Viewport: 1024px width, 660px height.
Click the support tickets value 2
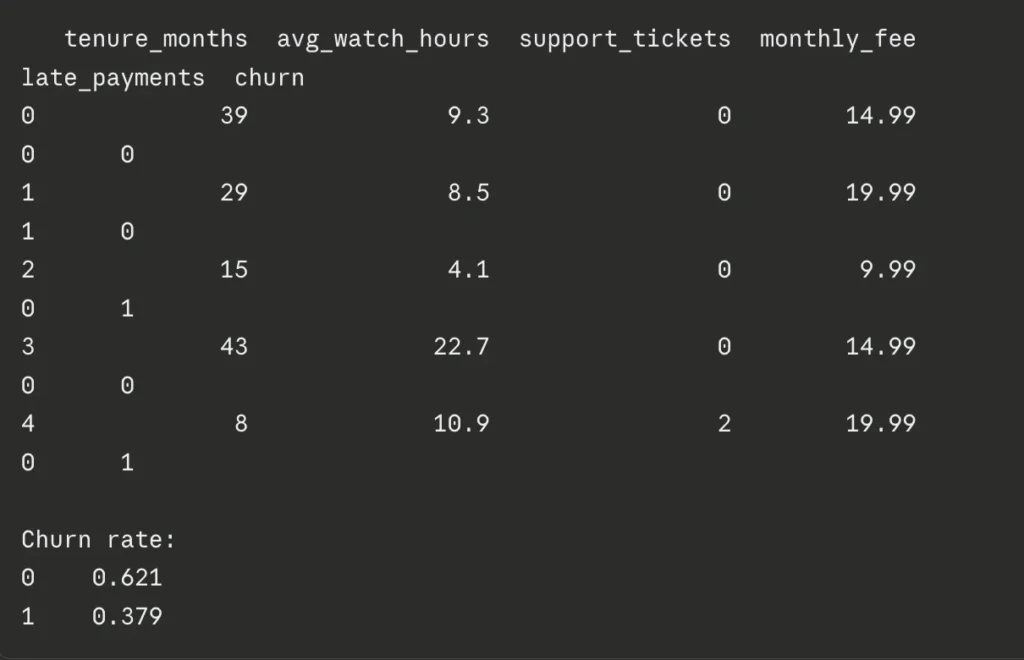tap(724, 424)
